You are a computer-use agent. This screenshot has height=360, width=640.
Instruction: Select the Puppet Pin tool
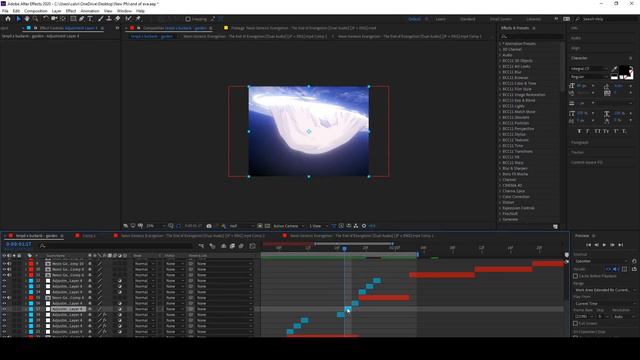pyautogui.click(x=138, y=19)
